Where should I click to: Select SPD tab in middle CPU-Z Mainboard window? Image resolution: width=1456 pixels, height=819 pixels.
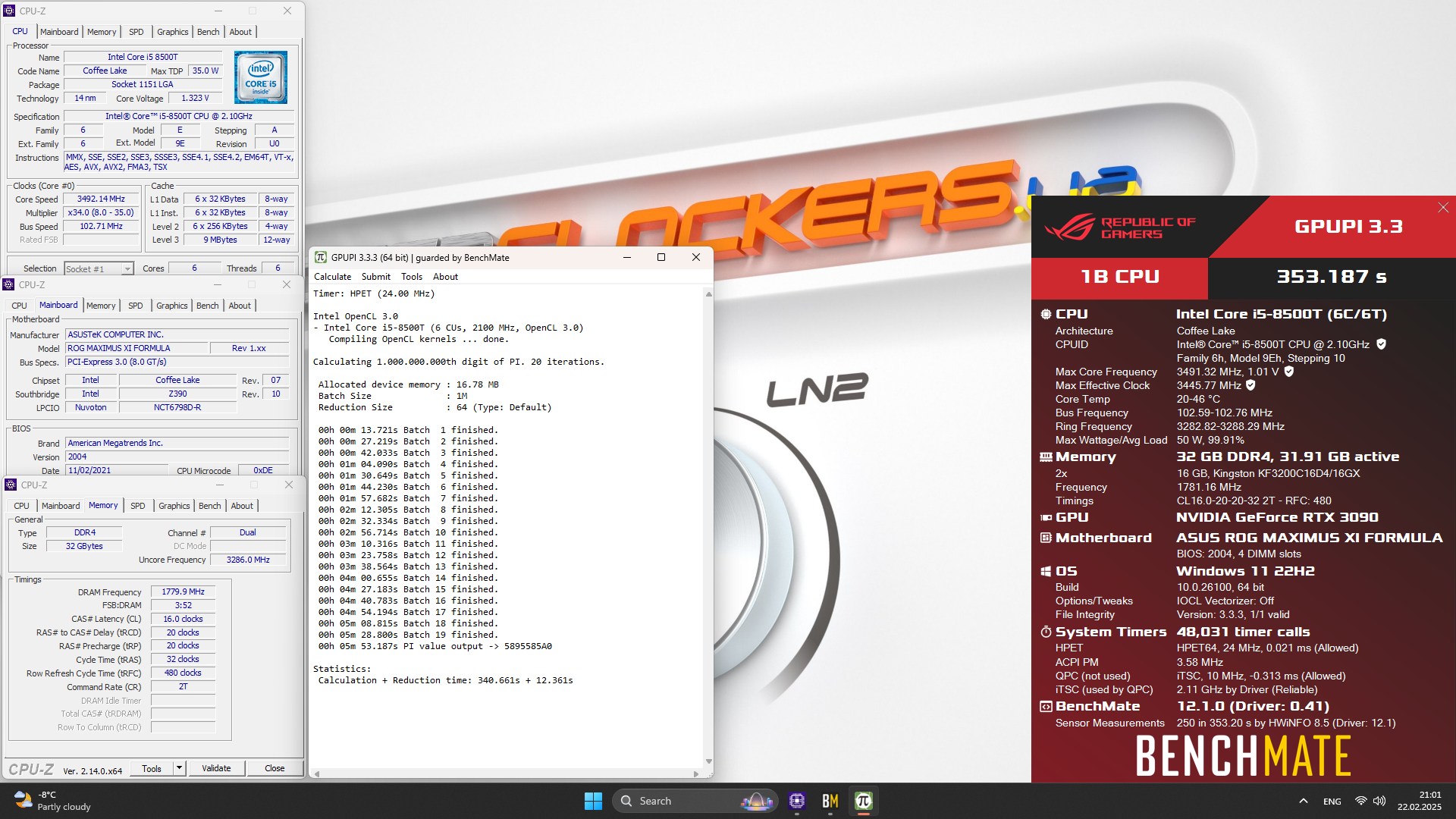tap(136, 306)
